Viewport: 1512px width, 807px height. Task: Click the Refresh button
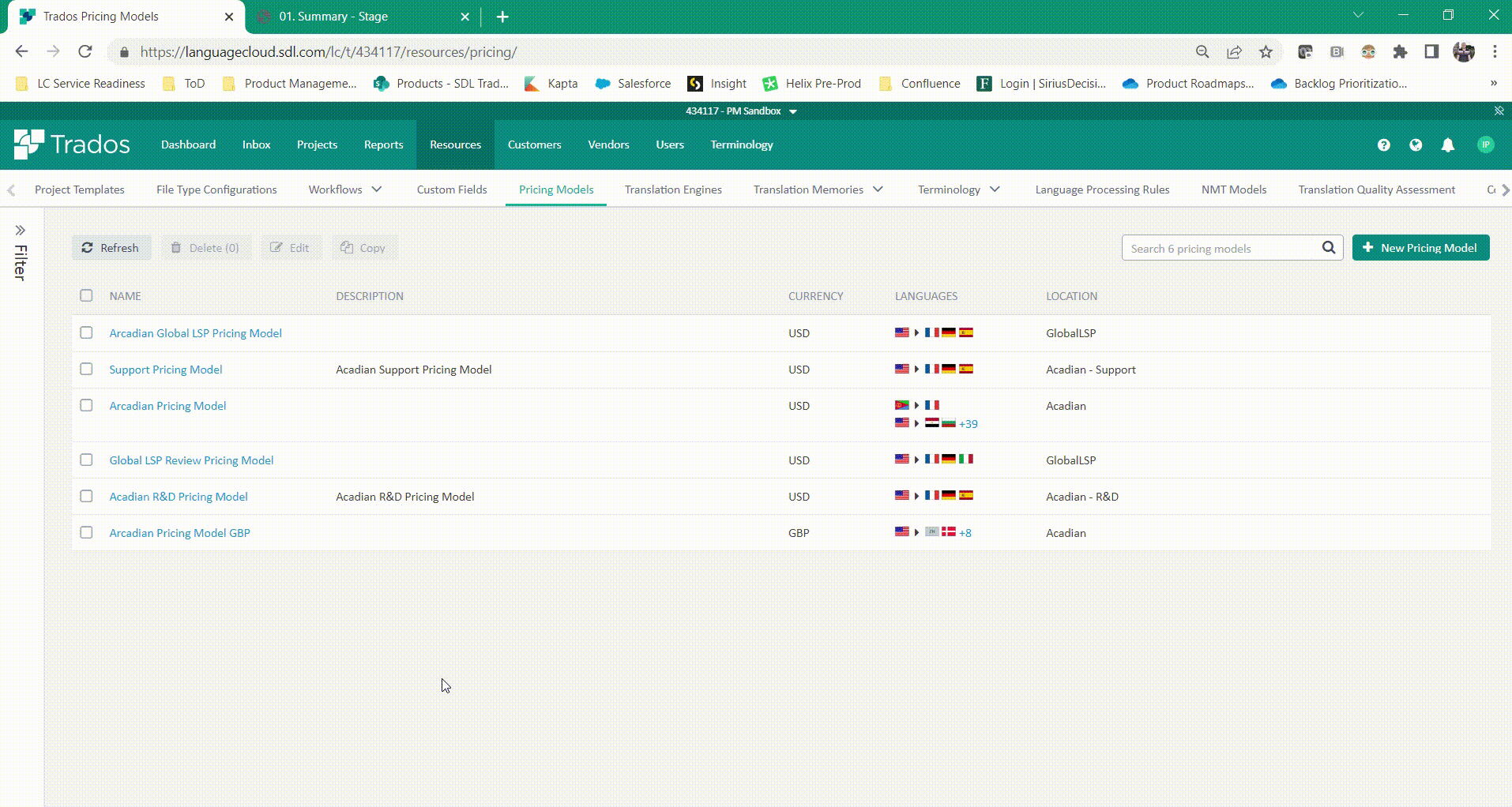pos(111,248)
